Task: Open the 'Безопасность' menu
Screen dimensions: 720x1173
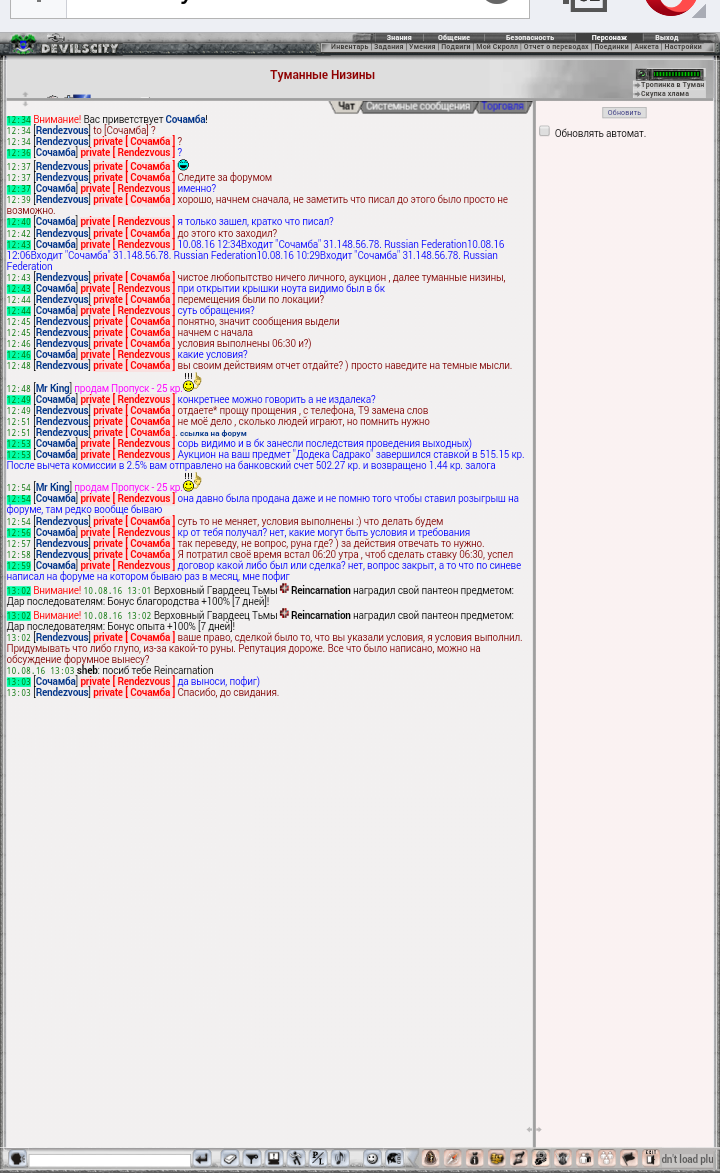Action: pyautogui.click(x=529, y=37)
